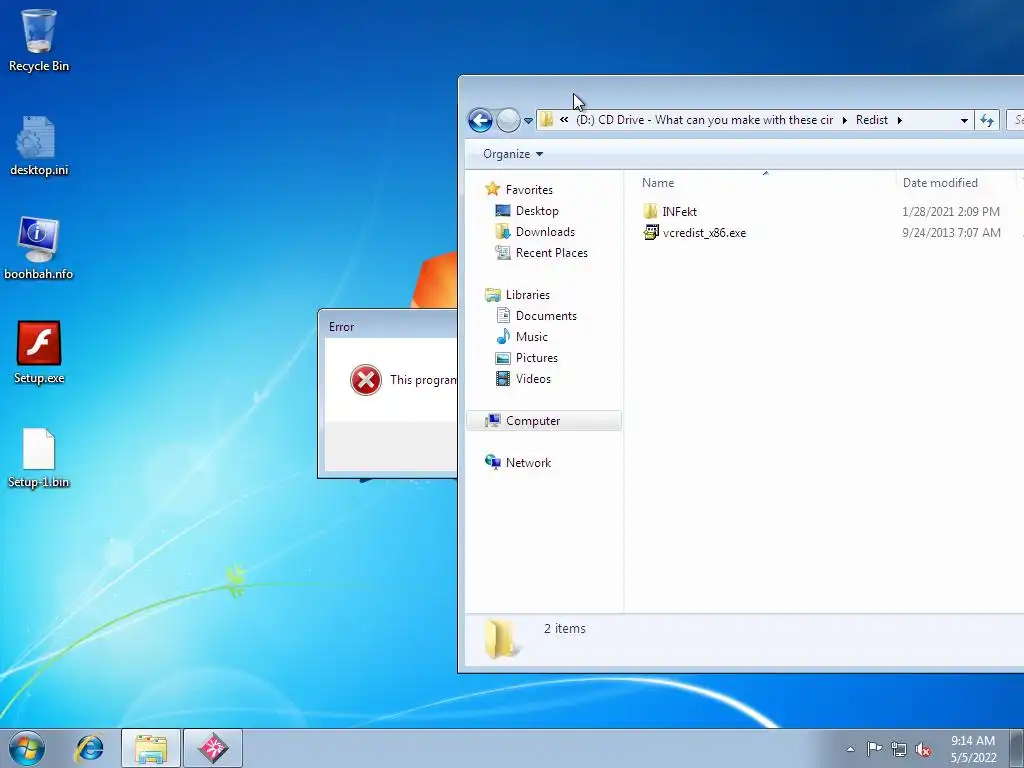This screenshot has height=768, width=1024.
Task: Open Recent Places under Favorites
Action: click(x=551, y=253)
